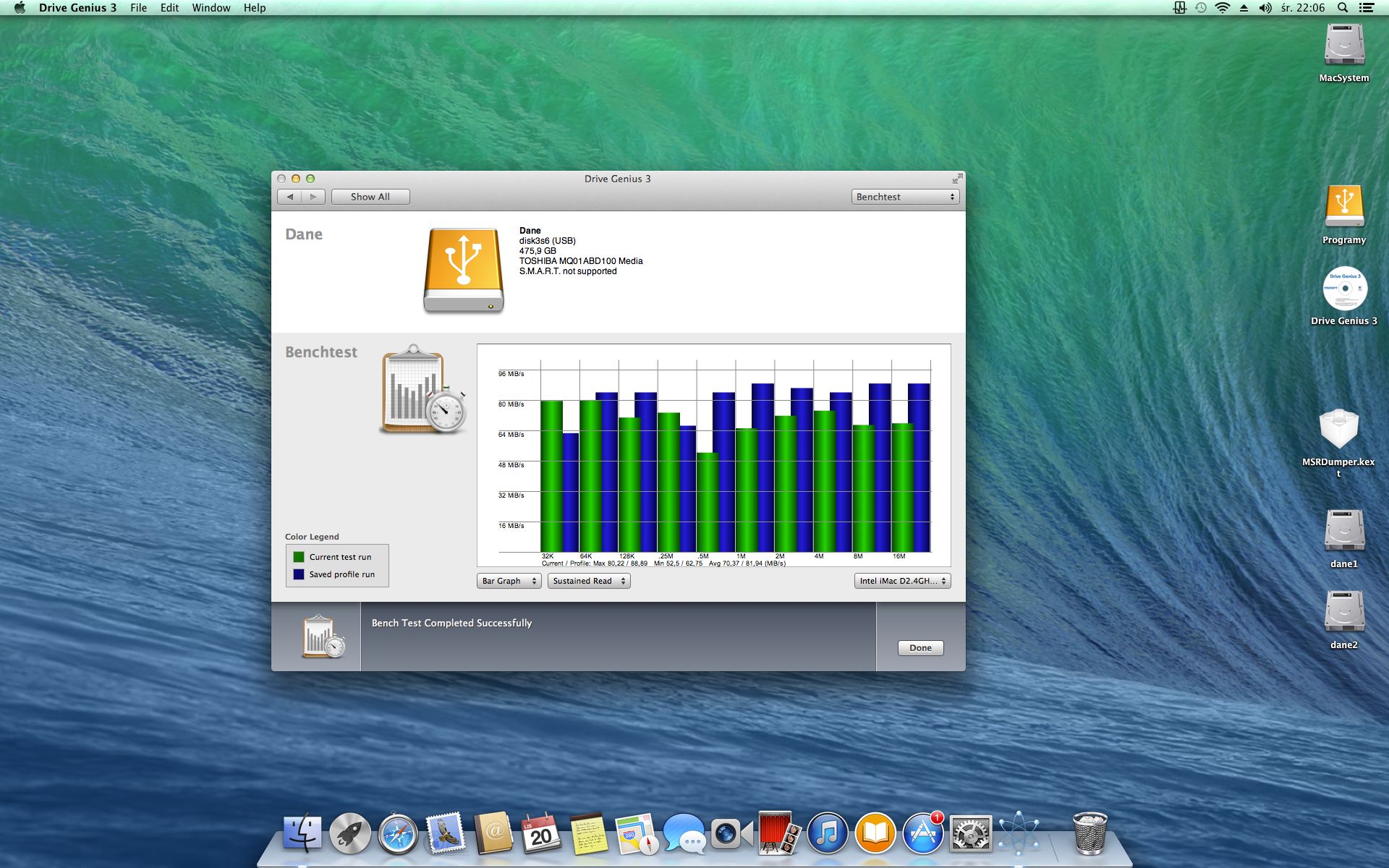Click the 'disk3s6 (USB)' text
The width and height of the screenshot is (1389, 868).
click(x=548, y=241)
